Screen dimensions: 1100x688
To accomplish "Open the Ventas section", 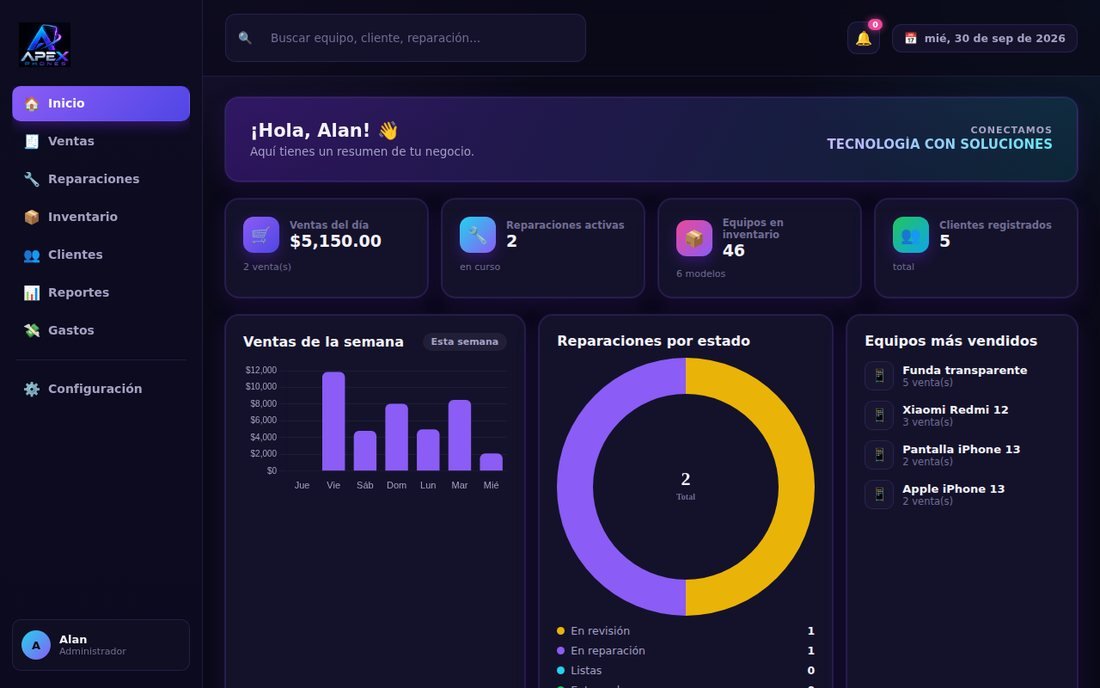I will (101, 142).
